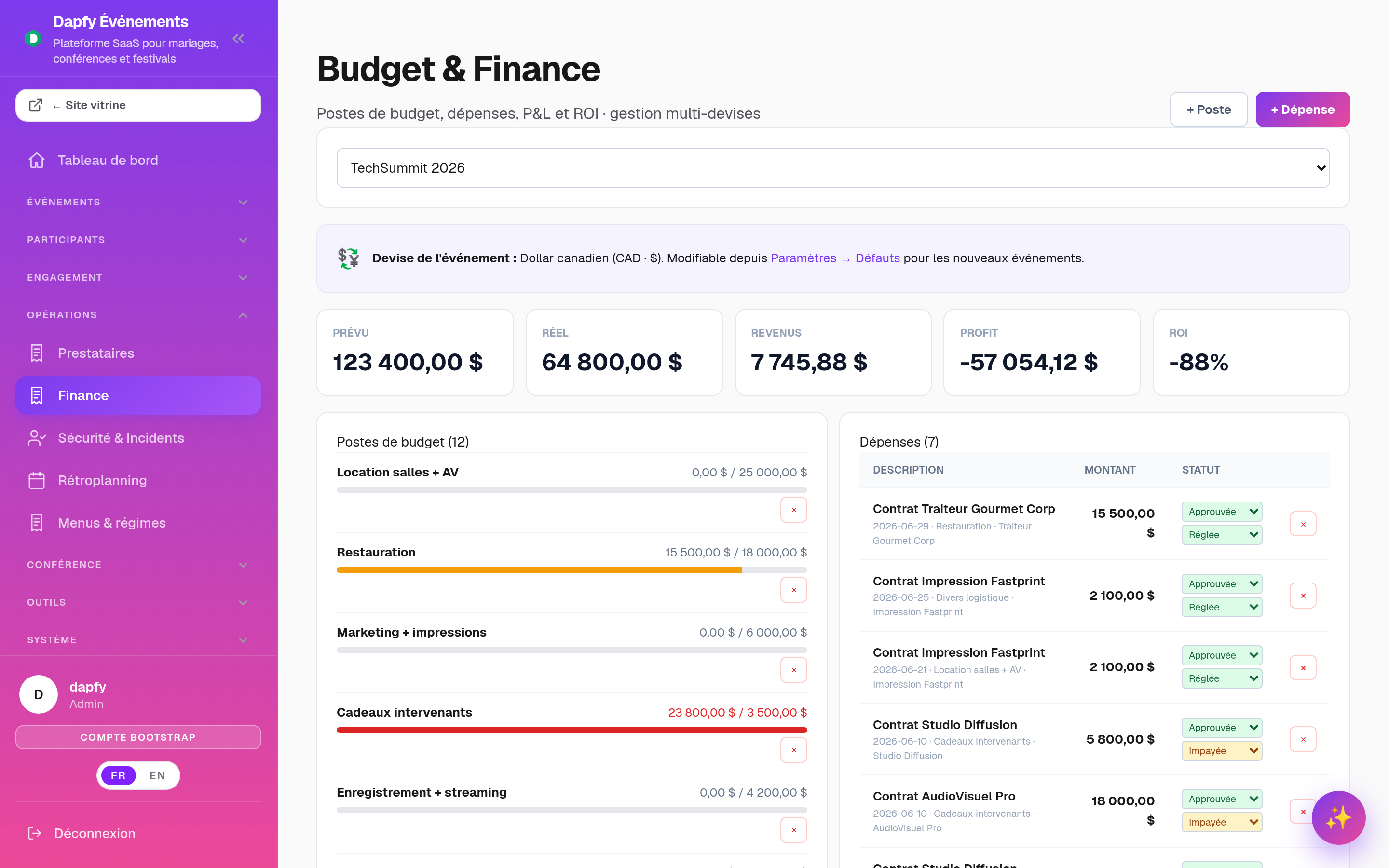Open Tableau de bord in sidebar
Viewport: 1389px width, 868px height.
point(138,160)
